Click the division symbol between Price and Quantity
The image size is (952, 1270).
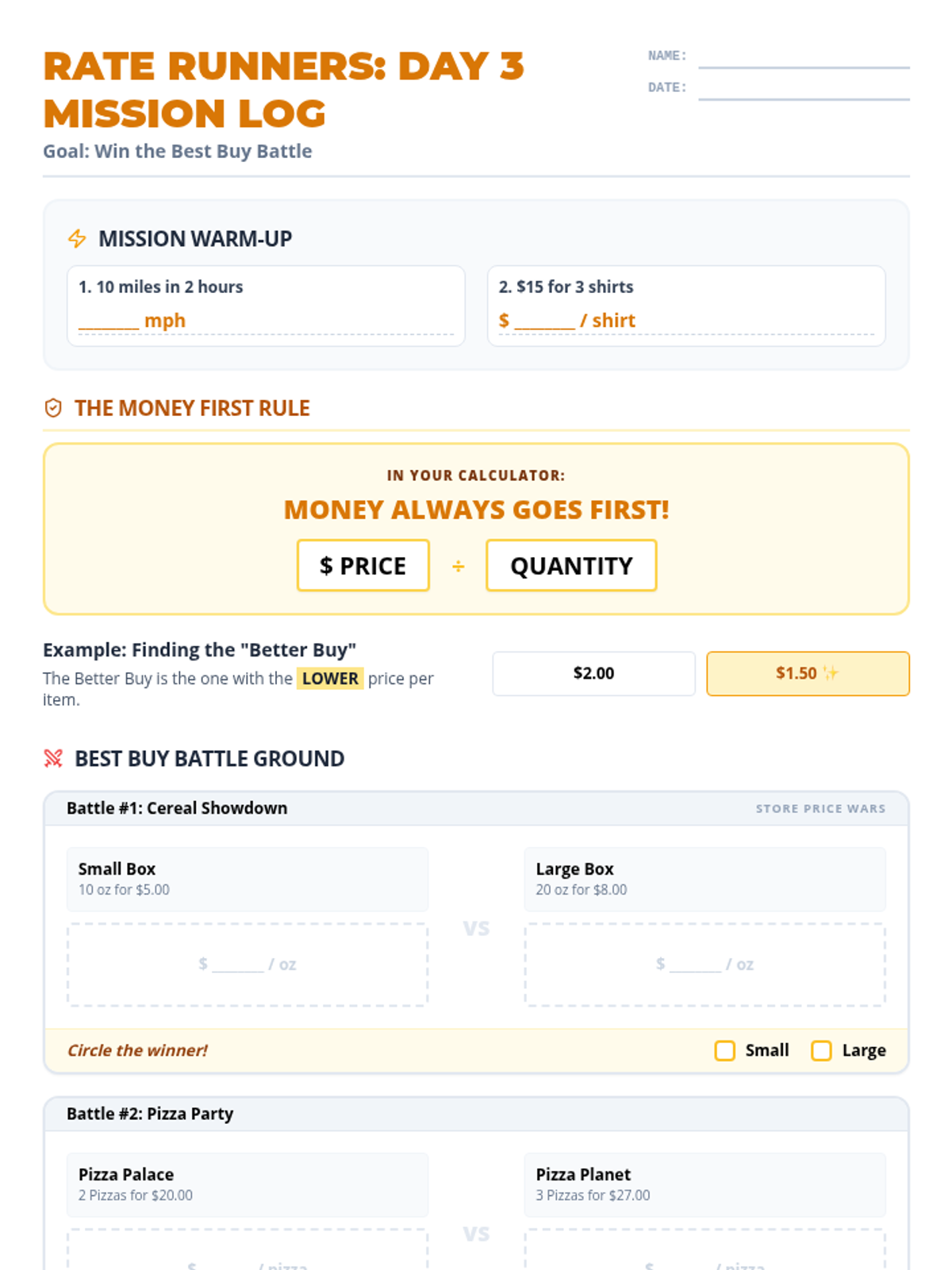458,566
